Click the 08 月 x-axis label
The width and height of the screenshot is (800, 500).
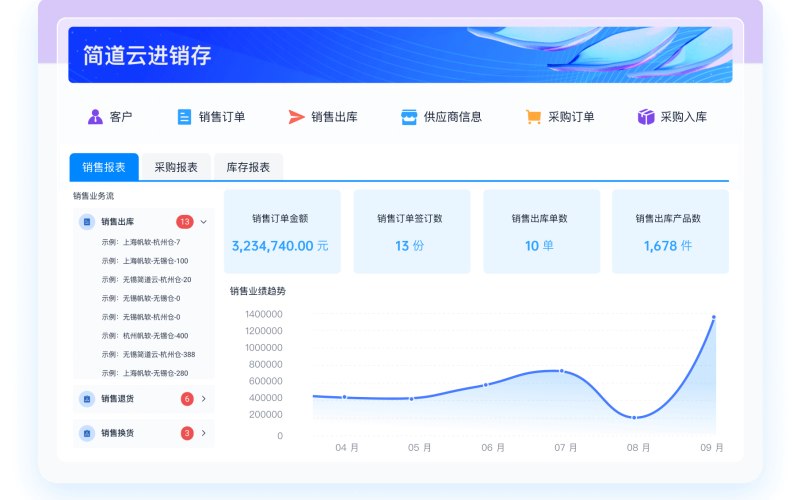[638, 448]
